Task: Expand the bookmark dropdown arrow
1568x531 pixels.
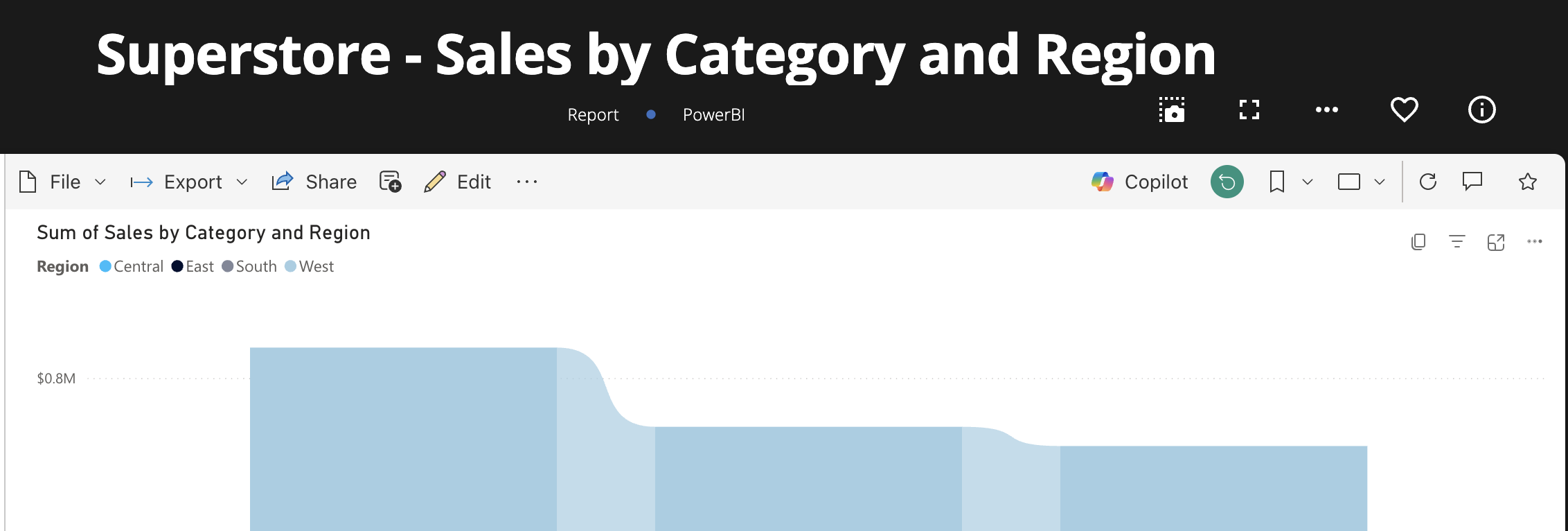Action: point(1308,182)
